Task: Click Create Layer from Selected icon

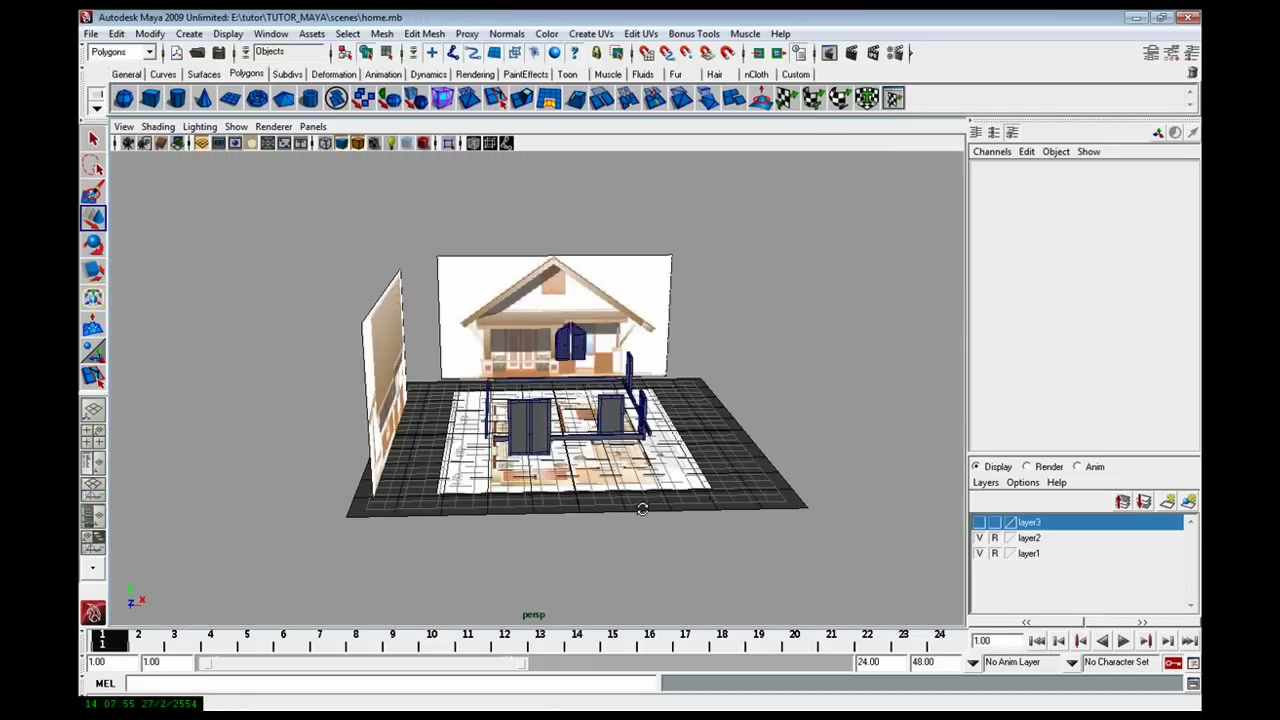Action: [1188, 502]
